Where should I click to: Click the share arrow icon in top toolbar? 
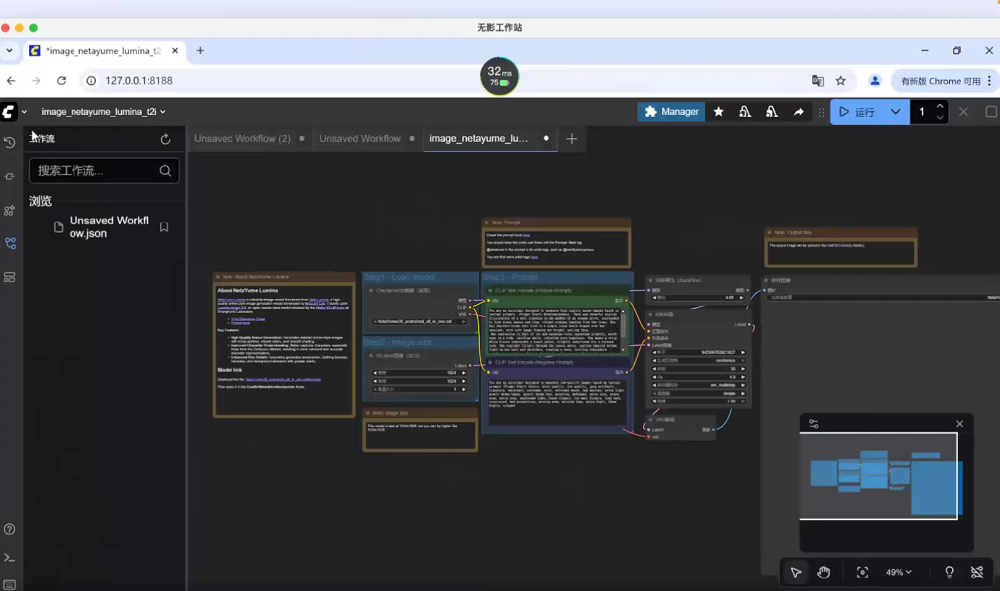pos(798,112)
